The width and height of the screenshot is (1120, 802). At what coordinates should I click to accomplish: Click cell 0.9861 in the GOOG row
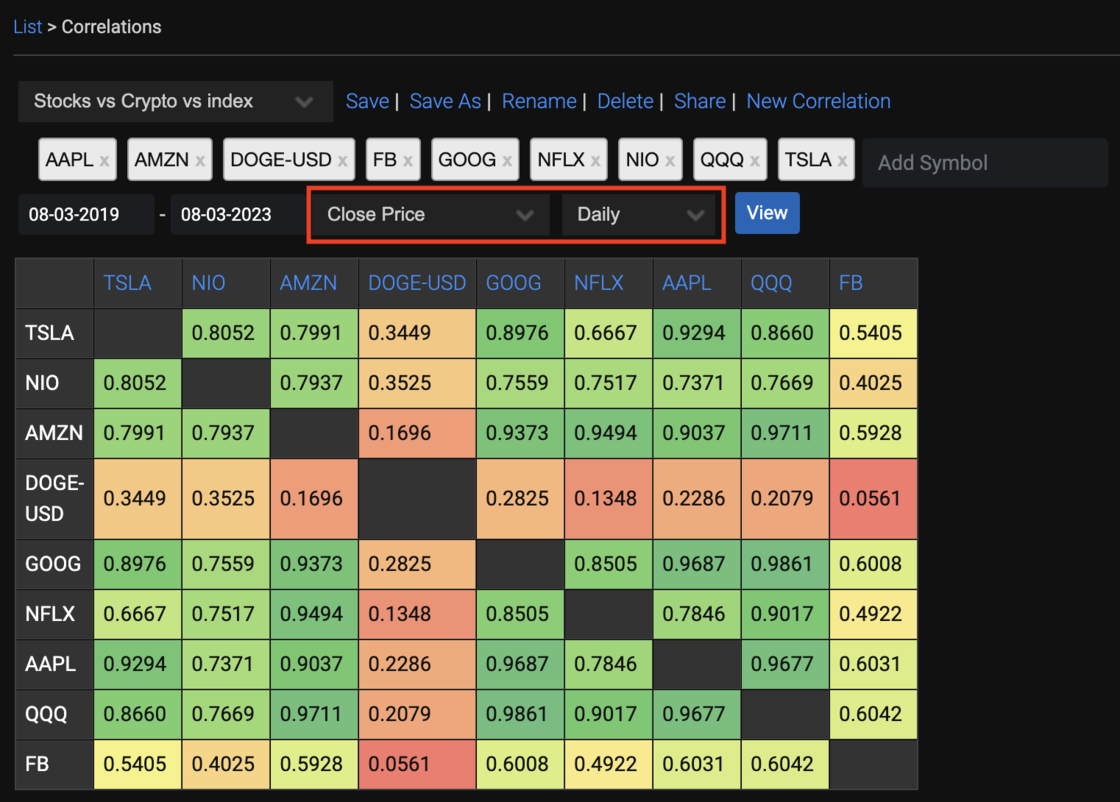point(785,564)
